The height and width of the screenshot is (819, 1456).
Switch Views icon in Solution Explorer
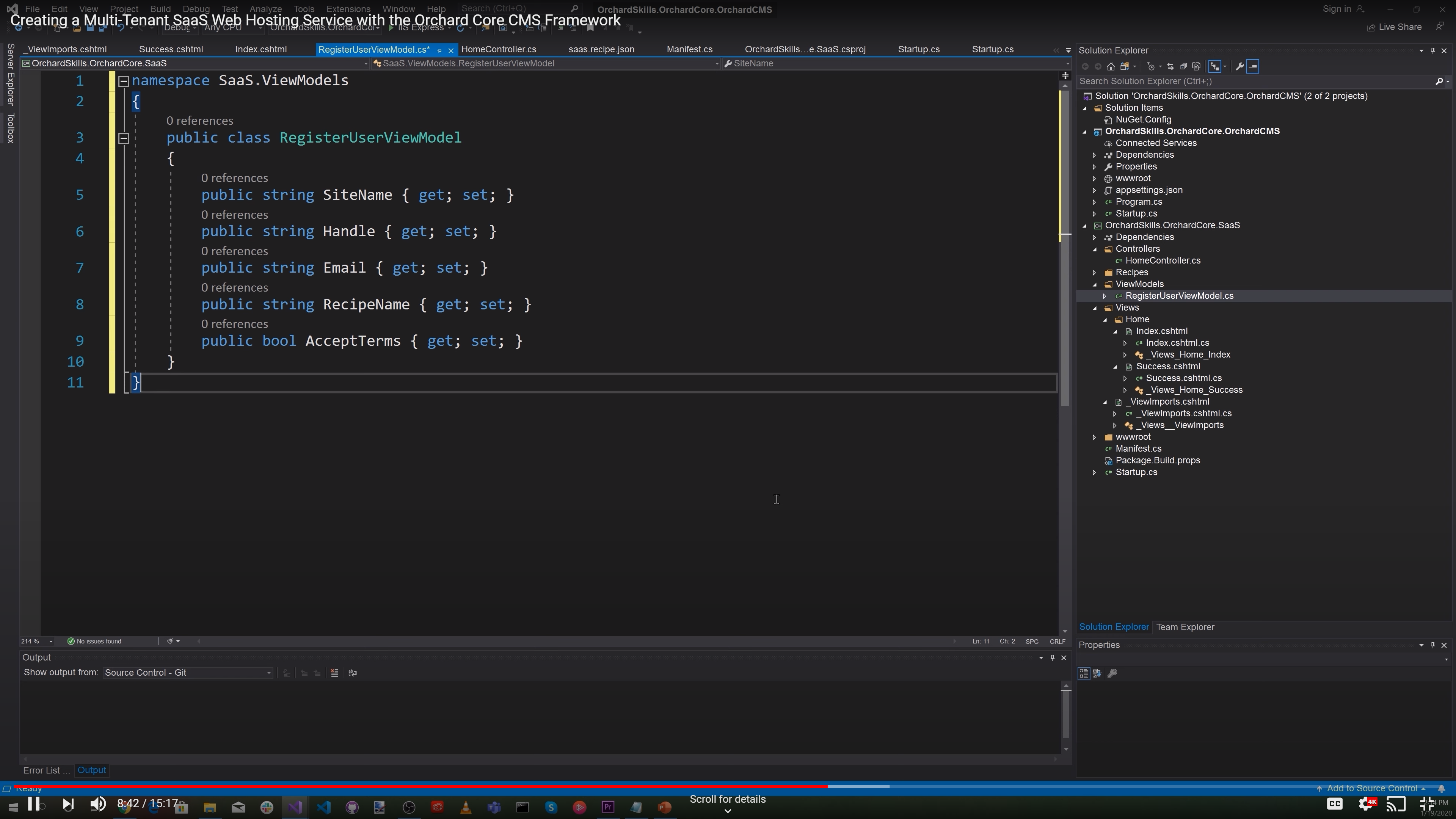pyautogui.click(x=1124, y=67)
